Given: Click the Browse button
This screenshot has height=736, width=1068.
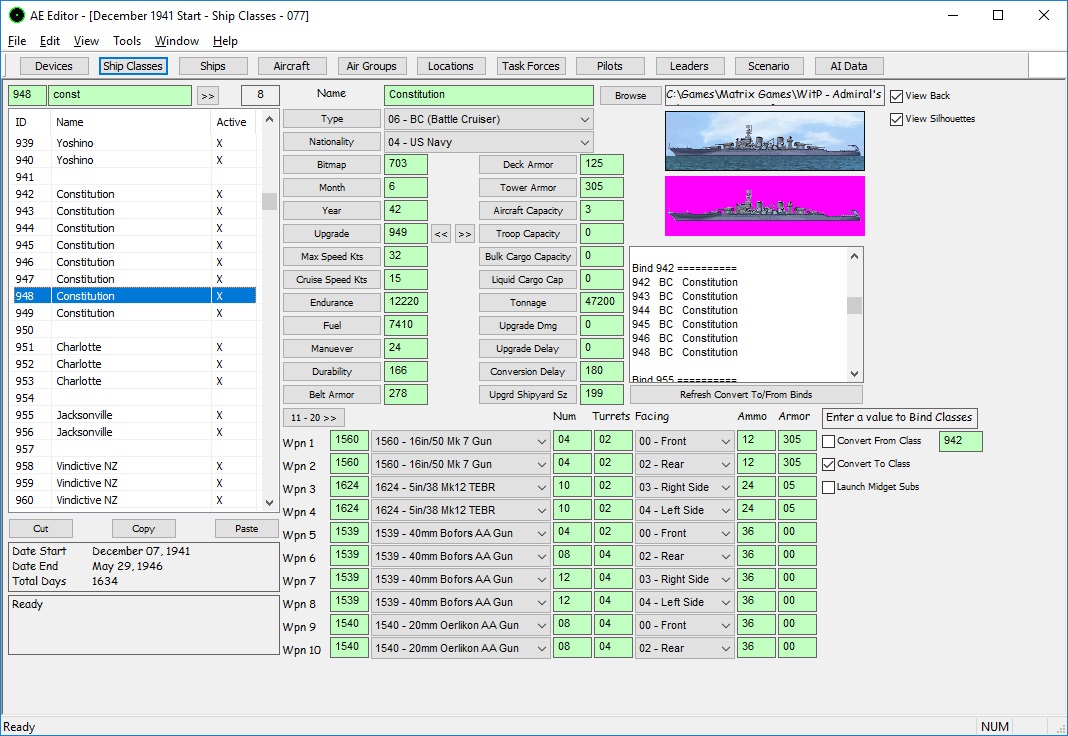Looking at the screenshot, I should point(630,96).
